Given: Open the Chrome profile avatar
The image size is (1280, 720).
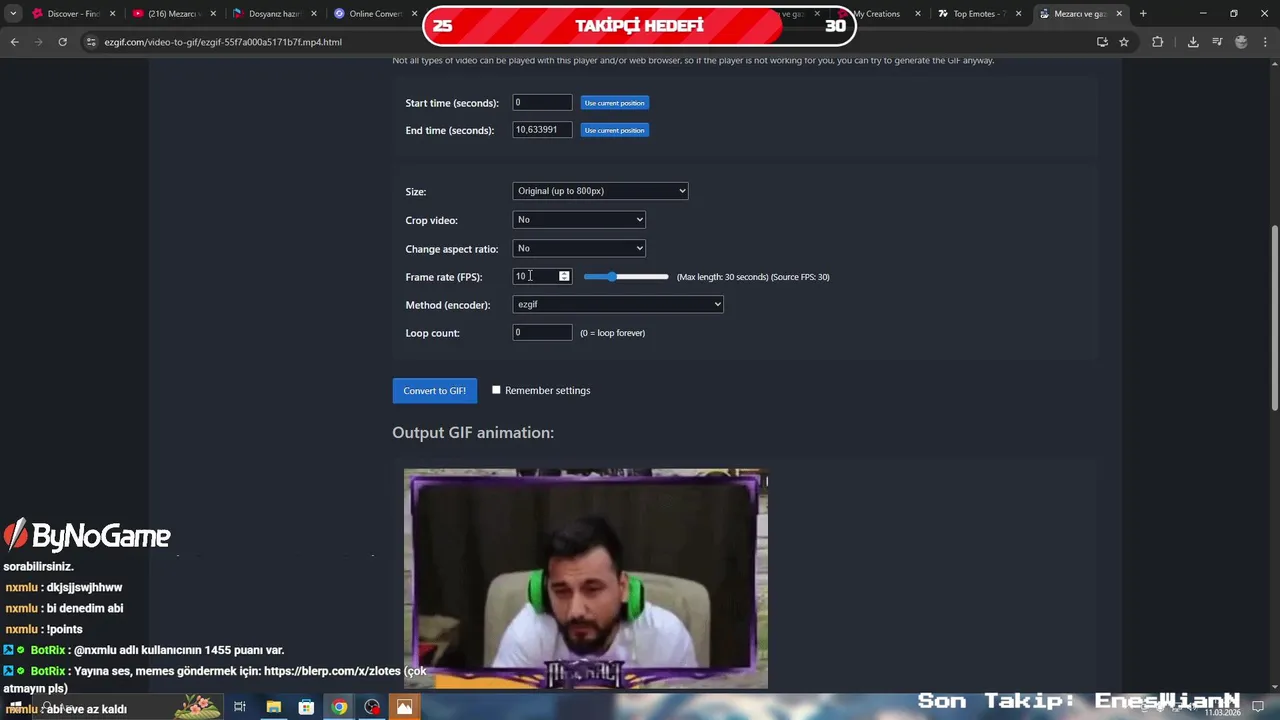Looking at the screenshot, I should pyautogui.click(x=1242, y=42).
